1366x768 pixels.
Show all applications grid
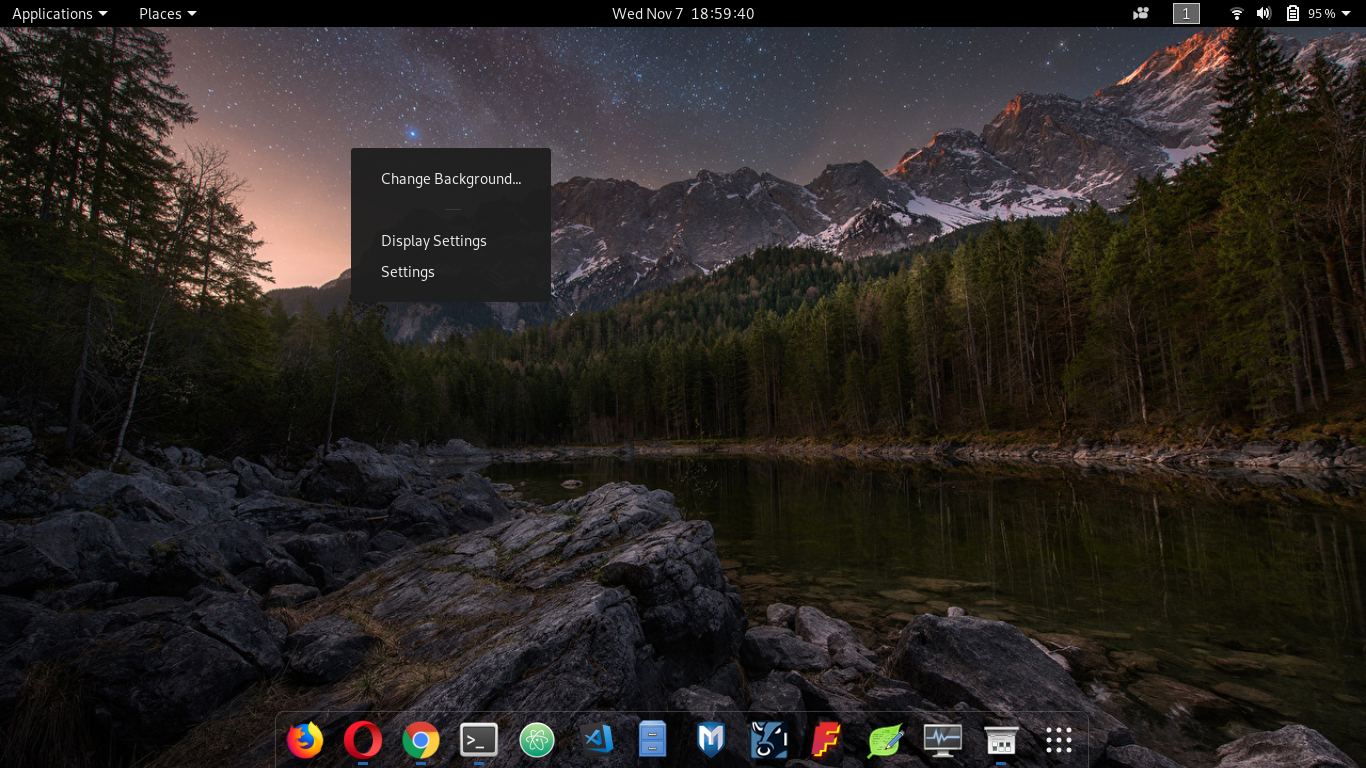pos(1059,740)
